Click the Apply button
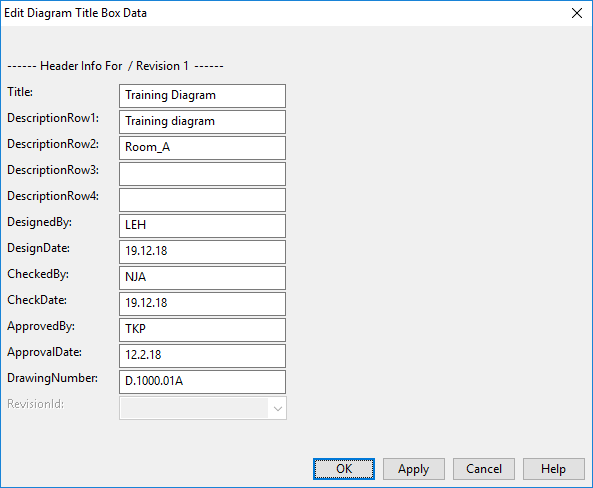 [x=414, y=469]
